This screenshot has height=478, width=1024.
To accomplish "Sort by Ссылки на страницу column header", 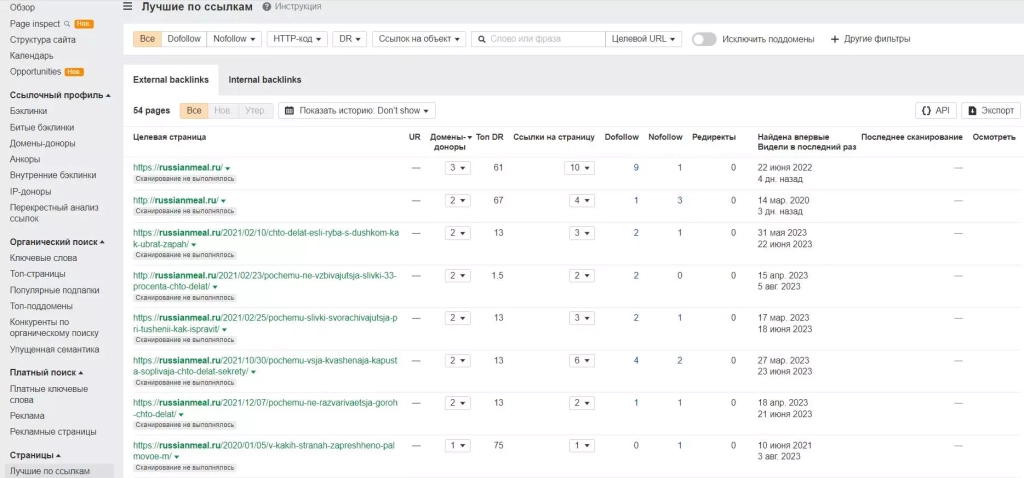I will point(554,137).
